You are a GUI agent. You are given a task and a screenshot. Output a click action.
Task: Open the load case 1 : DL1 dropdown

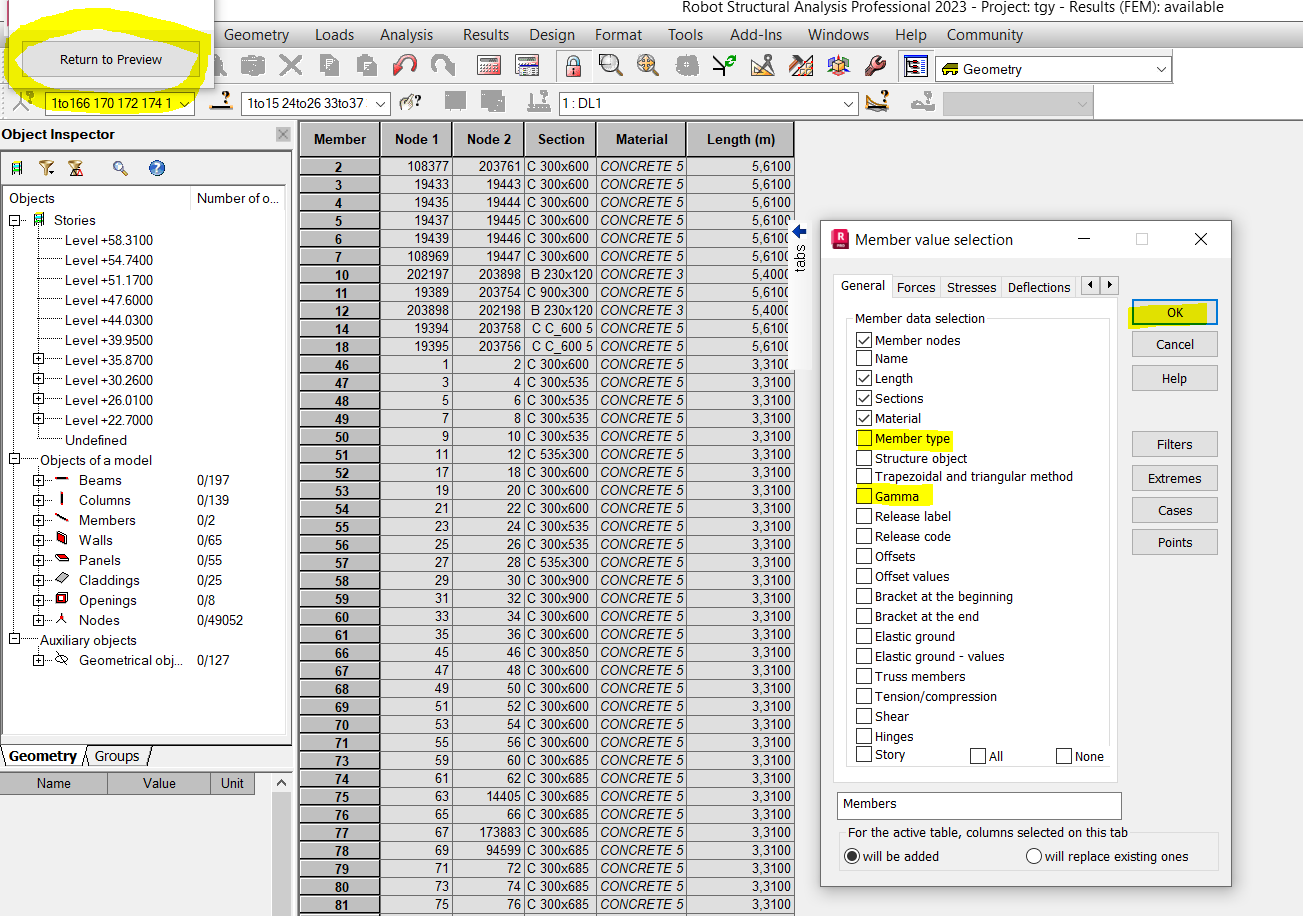848,104
